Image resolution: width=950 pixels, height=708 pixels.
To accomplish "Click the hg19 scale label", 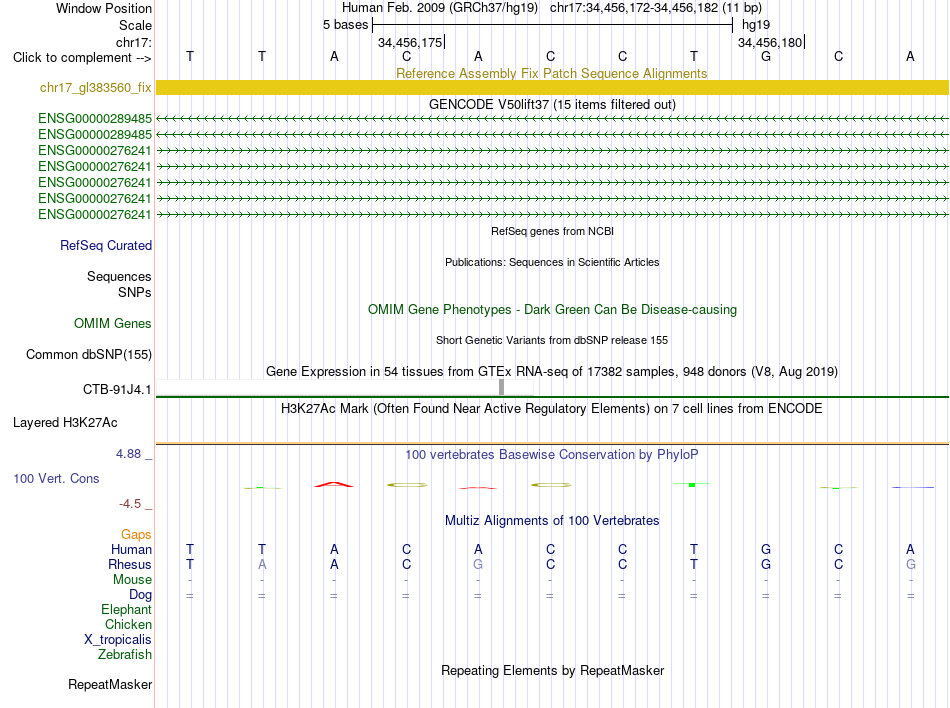I will (x=756, y=25).
